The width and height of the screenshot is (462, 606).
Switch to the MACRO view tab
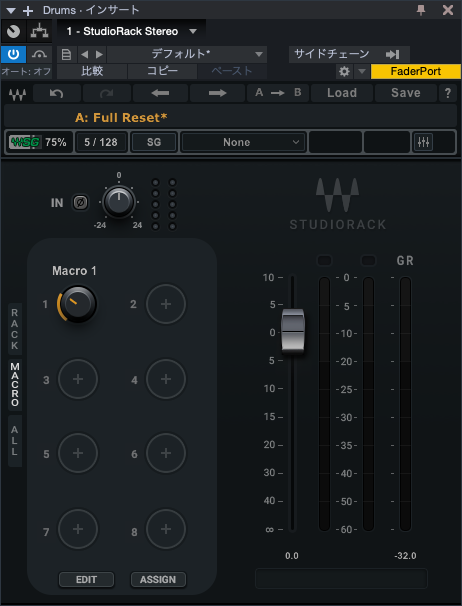15,385
